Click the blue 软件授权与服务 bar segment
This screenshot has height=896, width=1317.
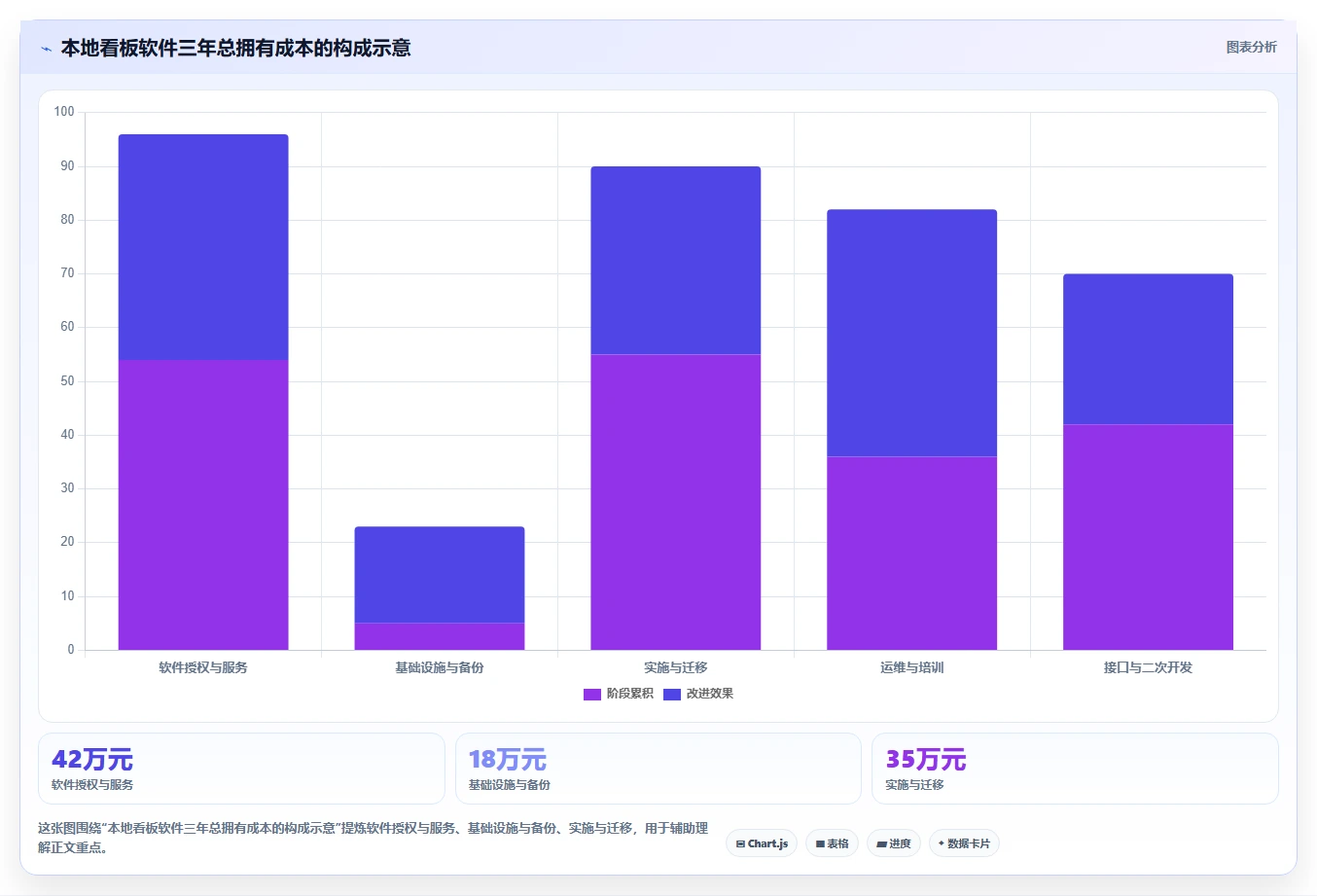coord(203,247)
